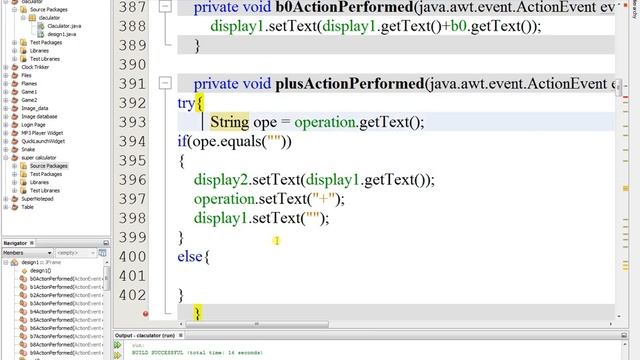Click the Login Page project icon
Screen dimensions: 640x360
pyautogui.click(x=15, y=124)
